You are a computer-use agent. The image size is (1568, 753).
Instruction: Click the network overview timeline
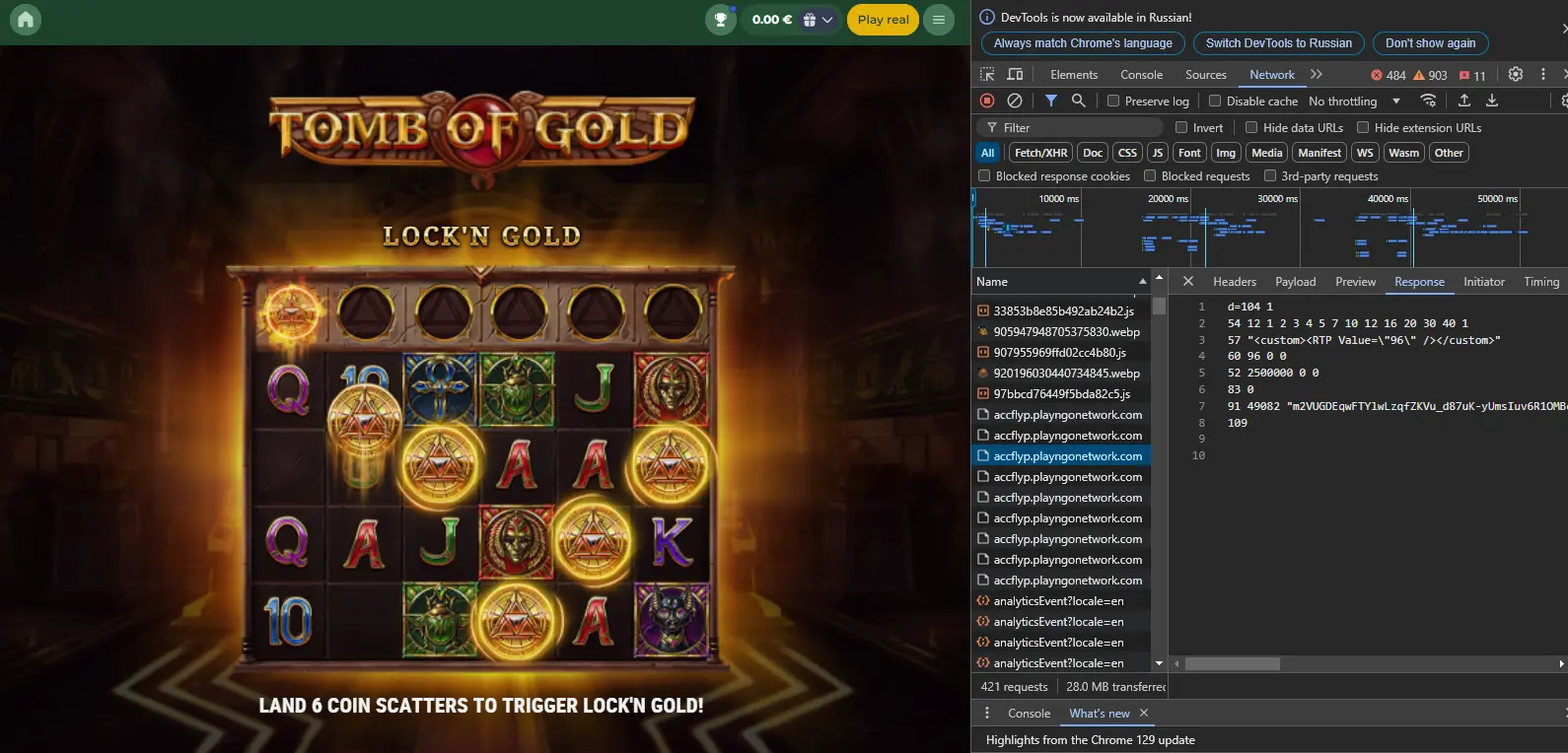[1270, 227]
